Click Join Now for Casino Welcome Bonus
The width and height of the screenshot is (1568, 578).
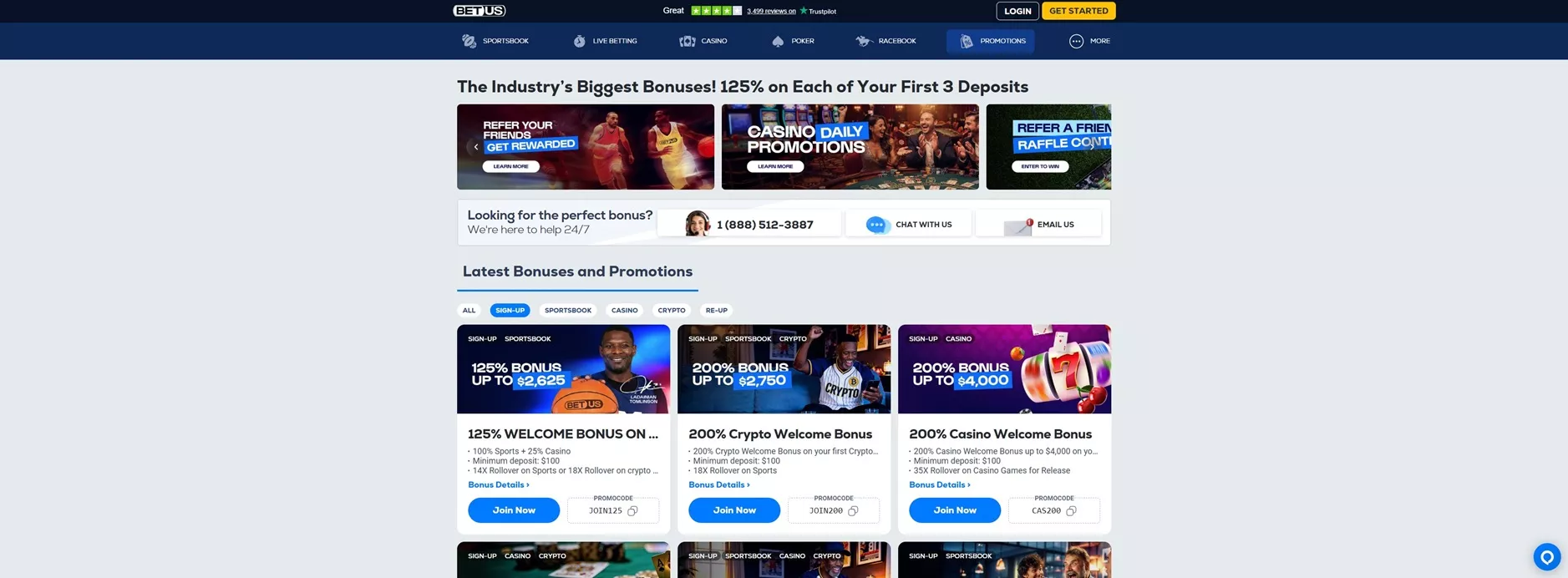(x=955, y=510)
